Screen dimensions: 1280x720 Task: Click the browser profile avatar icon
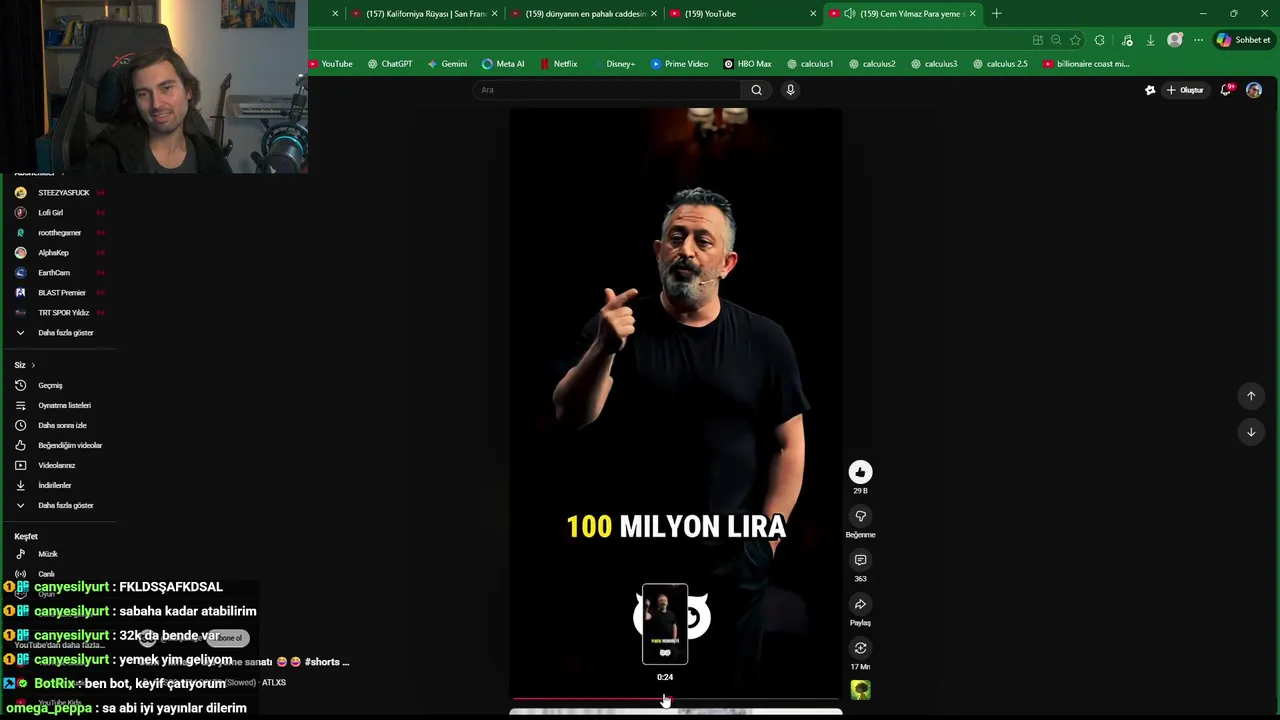pos(1175,40)
